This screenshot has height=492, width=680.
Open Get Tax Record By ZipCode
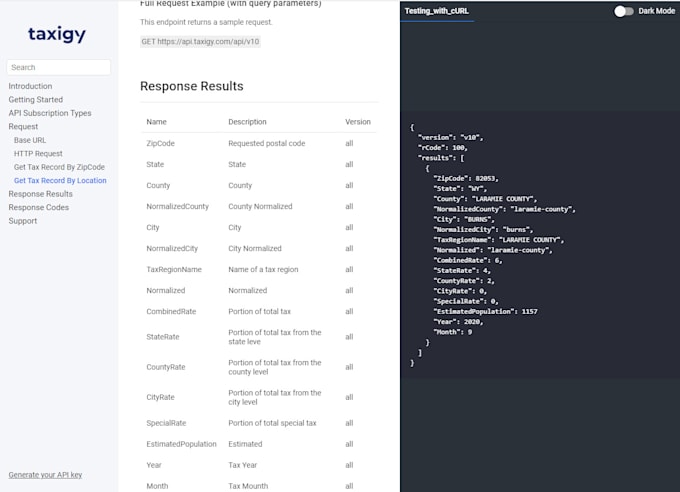(59, 167)
